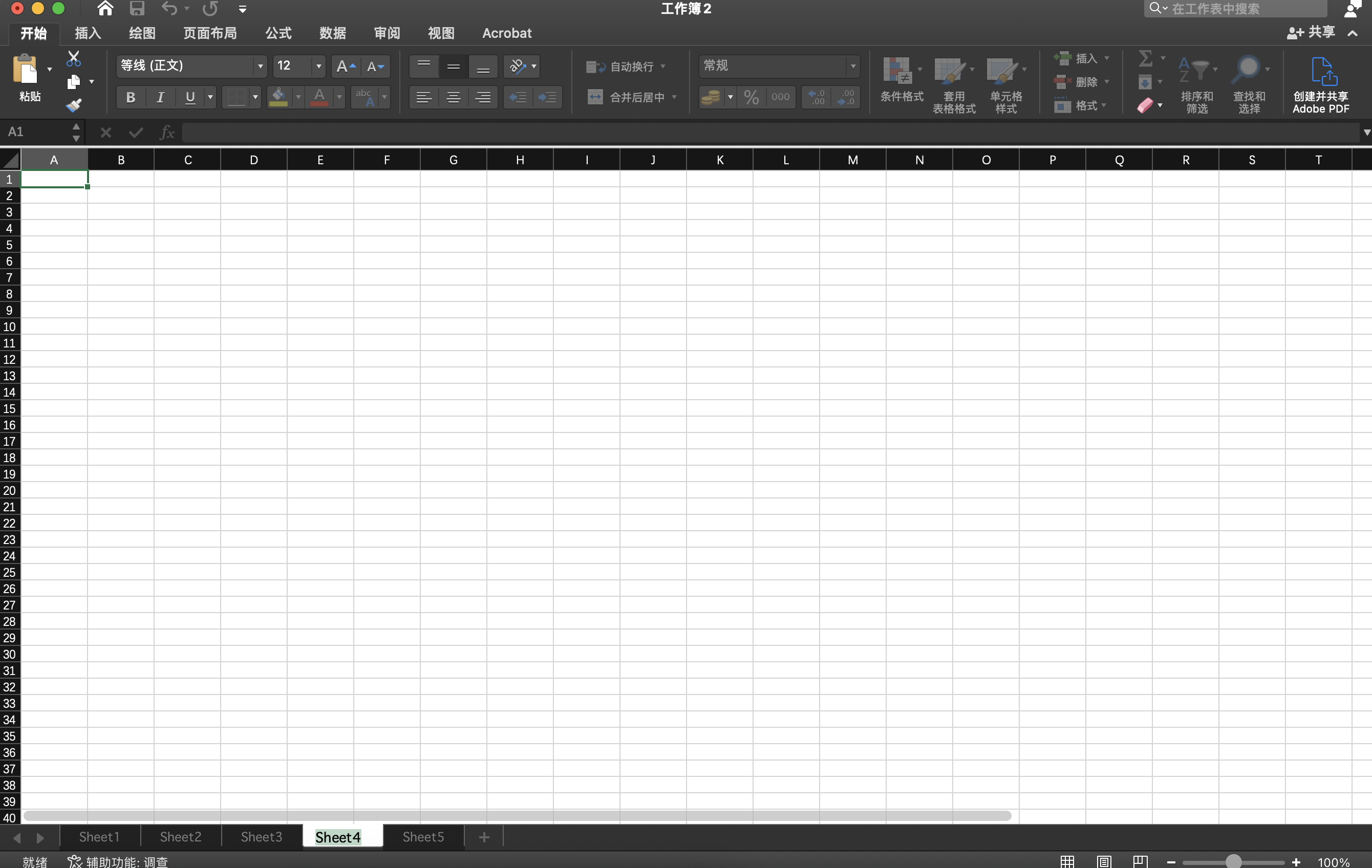The width and height of the screenshot is (1372, 868).
Task: Toggle underline formatting
Action: 190,97
